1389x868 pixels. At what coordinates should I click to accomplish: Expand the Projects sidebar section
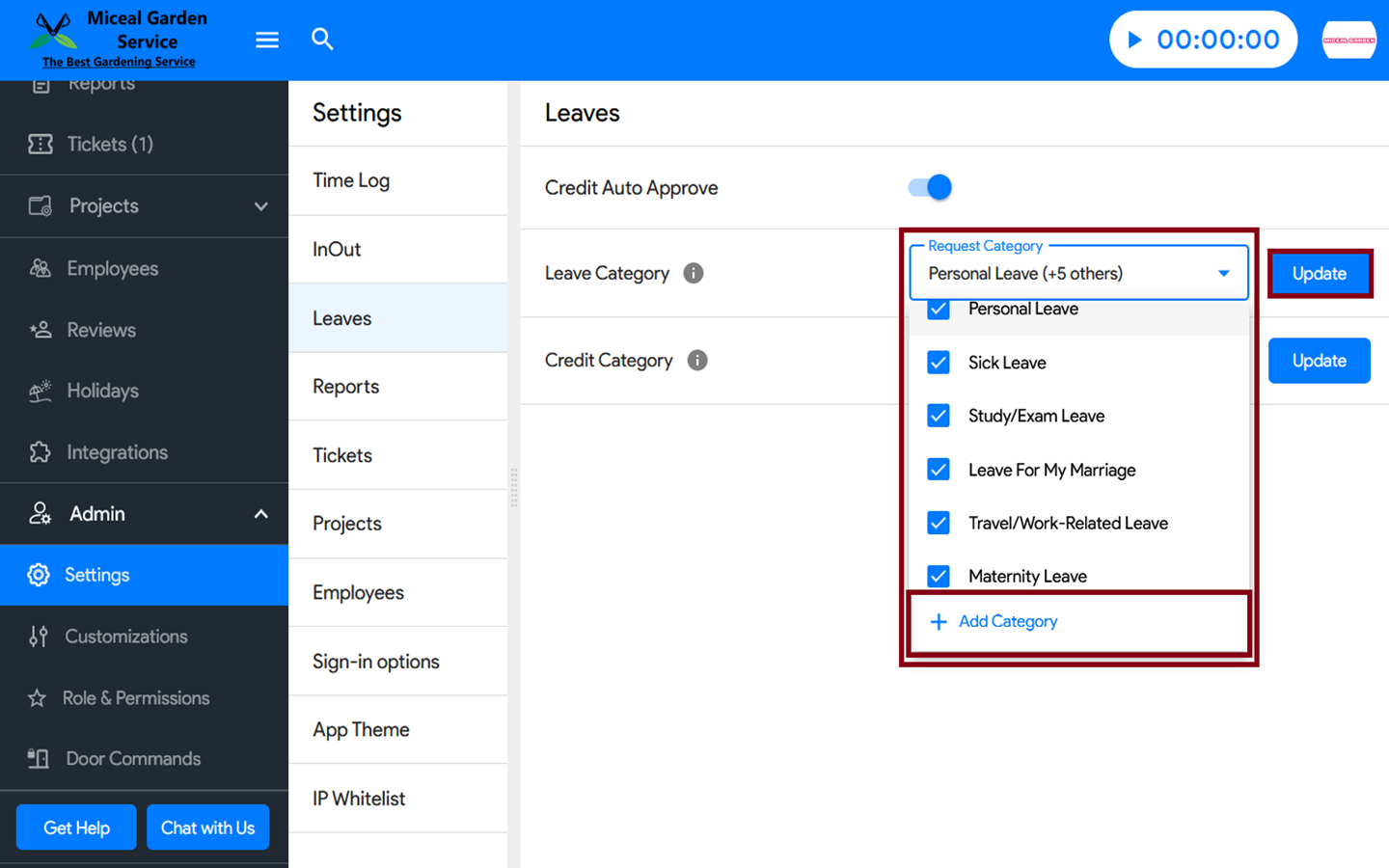point(260,206)
